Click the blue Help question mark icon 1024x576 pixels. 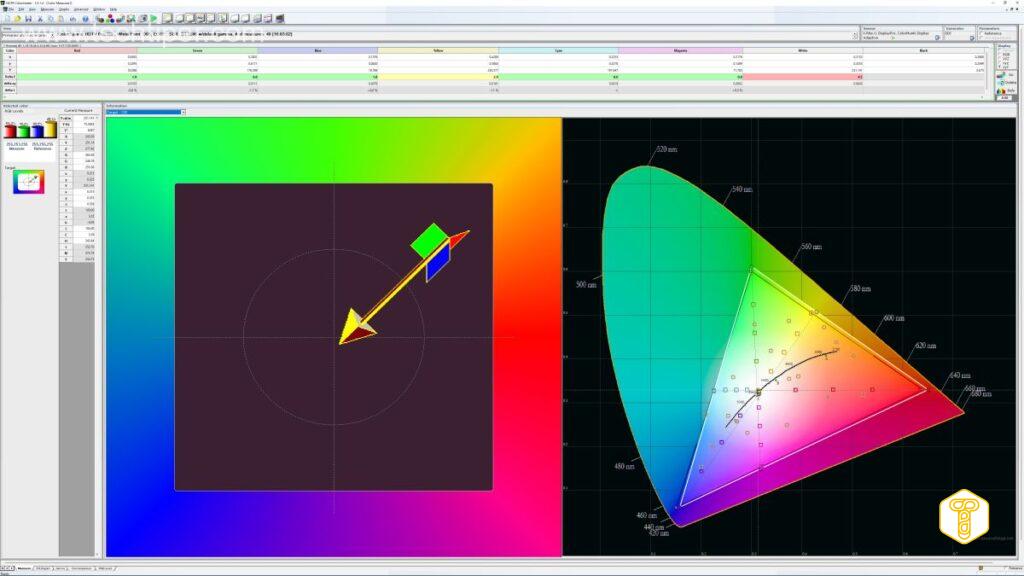pos(85,18)
